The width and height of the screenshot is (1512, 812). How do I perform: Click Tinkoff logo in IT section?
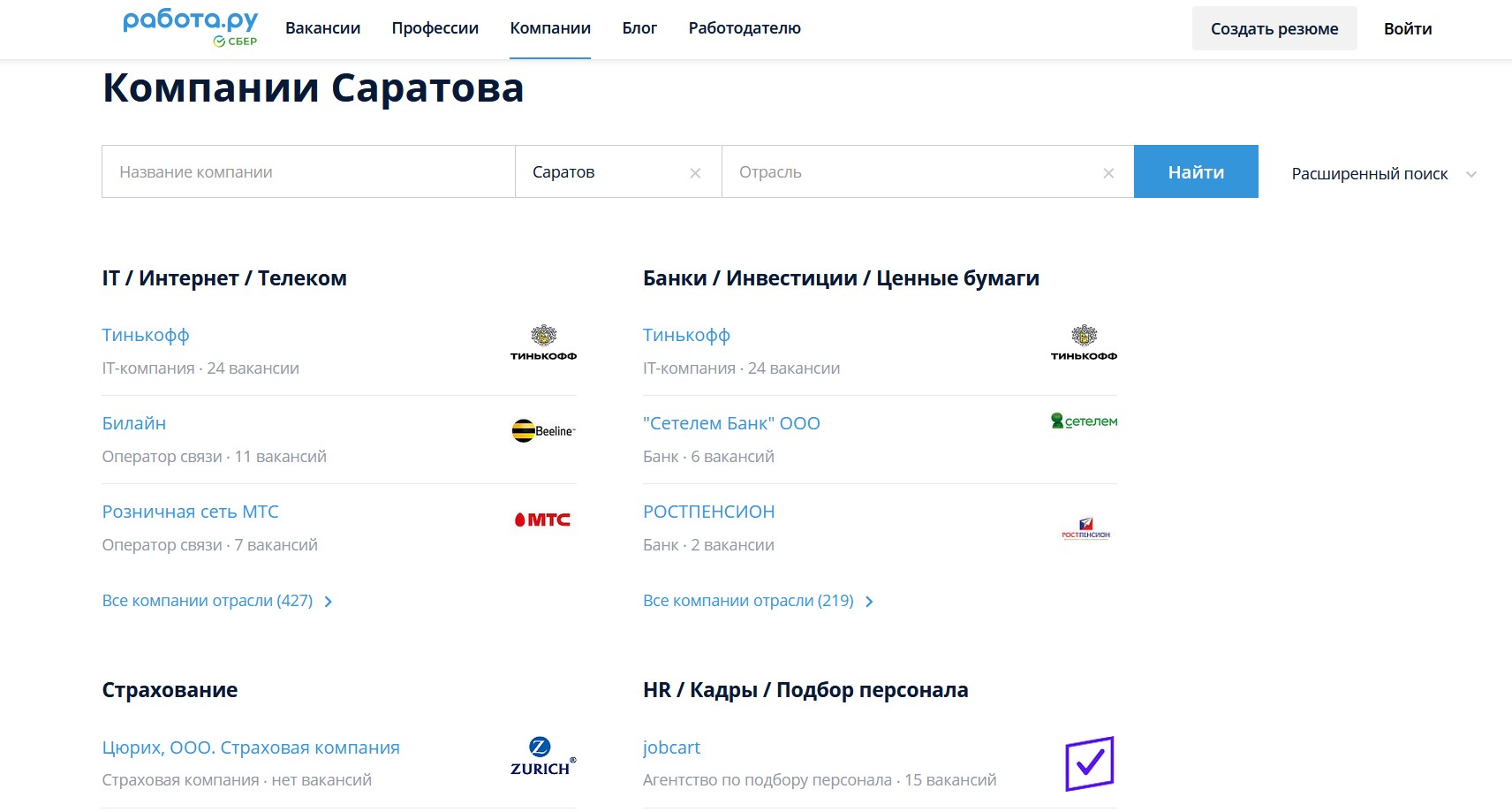tap(543, 343)
